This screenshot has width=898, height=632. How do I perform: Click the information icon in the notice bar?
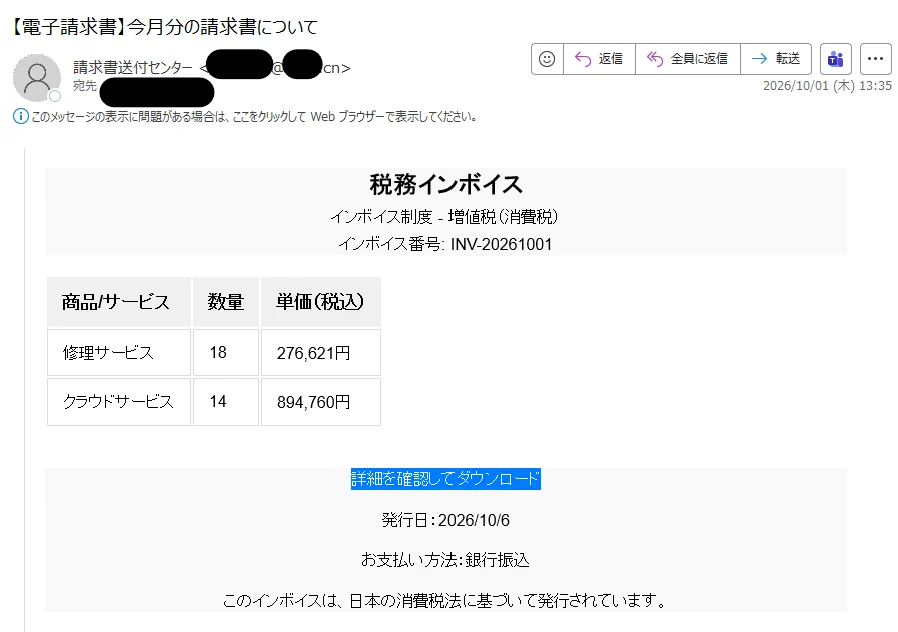21,117
